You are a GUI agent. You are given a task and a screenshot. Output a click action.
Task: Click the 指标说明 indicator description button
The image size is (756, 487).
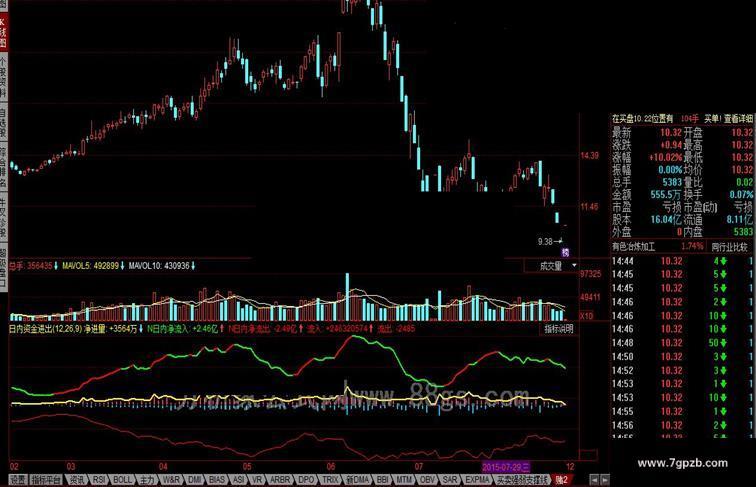point(559,329)
